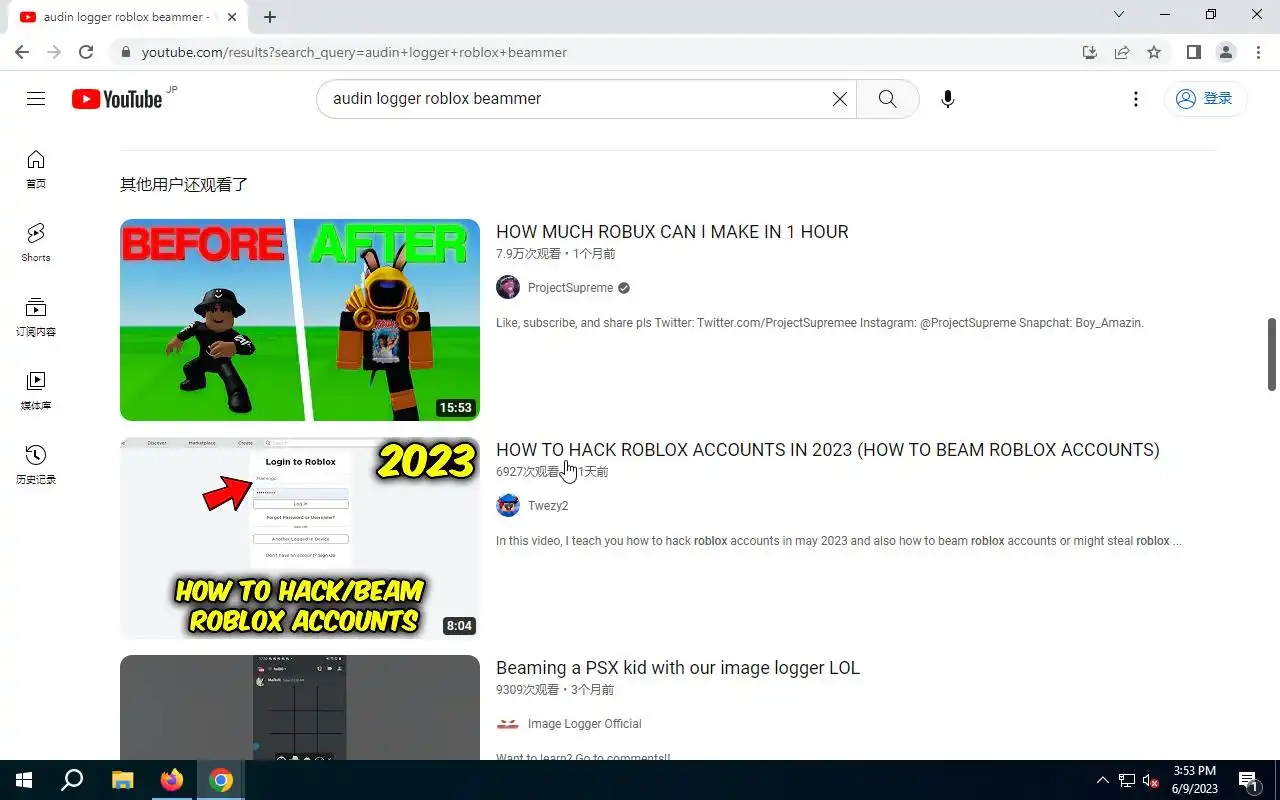This screenshot has width=1280, height=800.
Task: Open 首页 Home in sidebar
Action: [x=36, y=169]
